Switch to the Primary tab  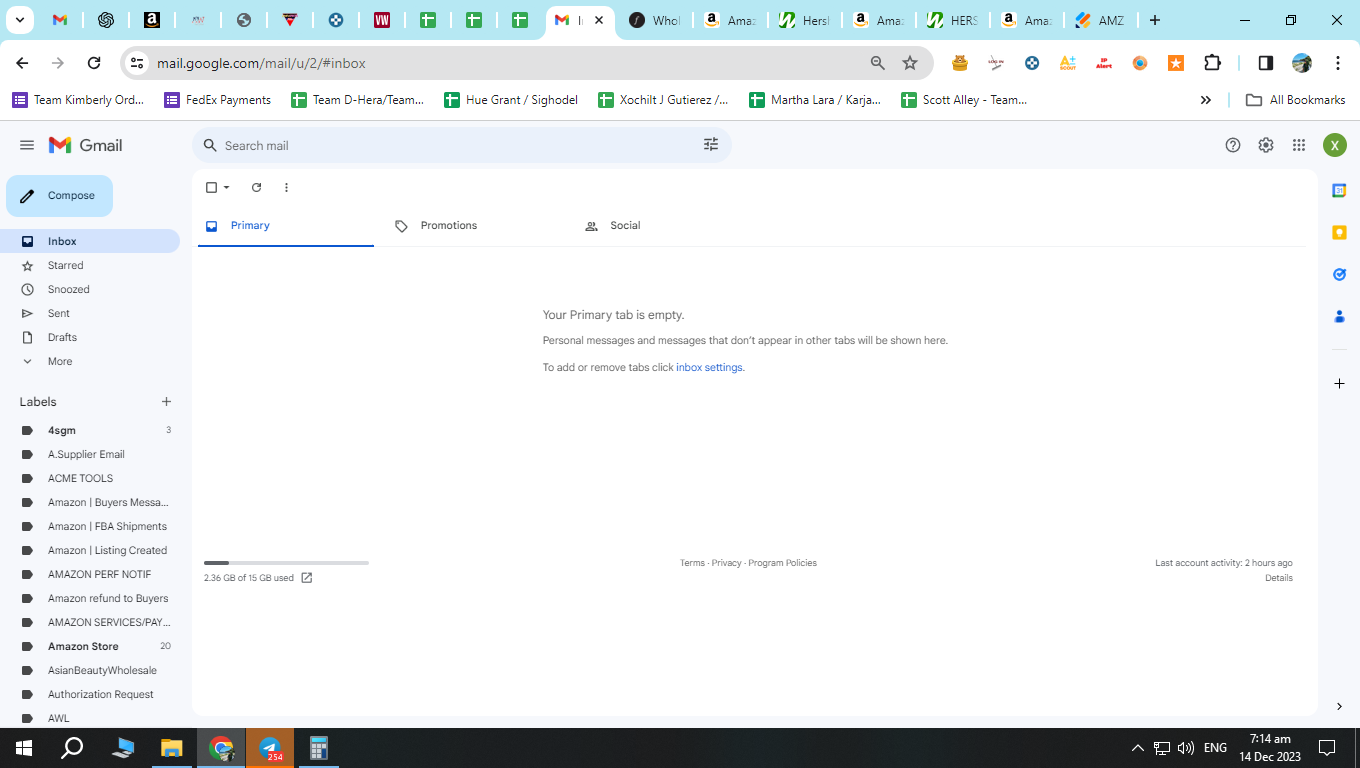286,226
